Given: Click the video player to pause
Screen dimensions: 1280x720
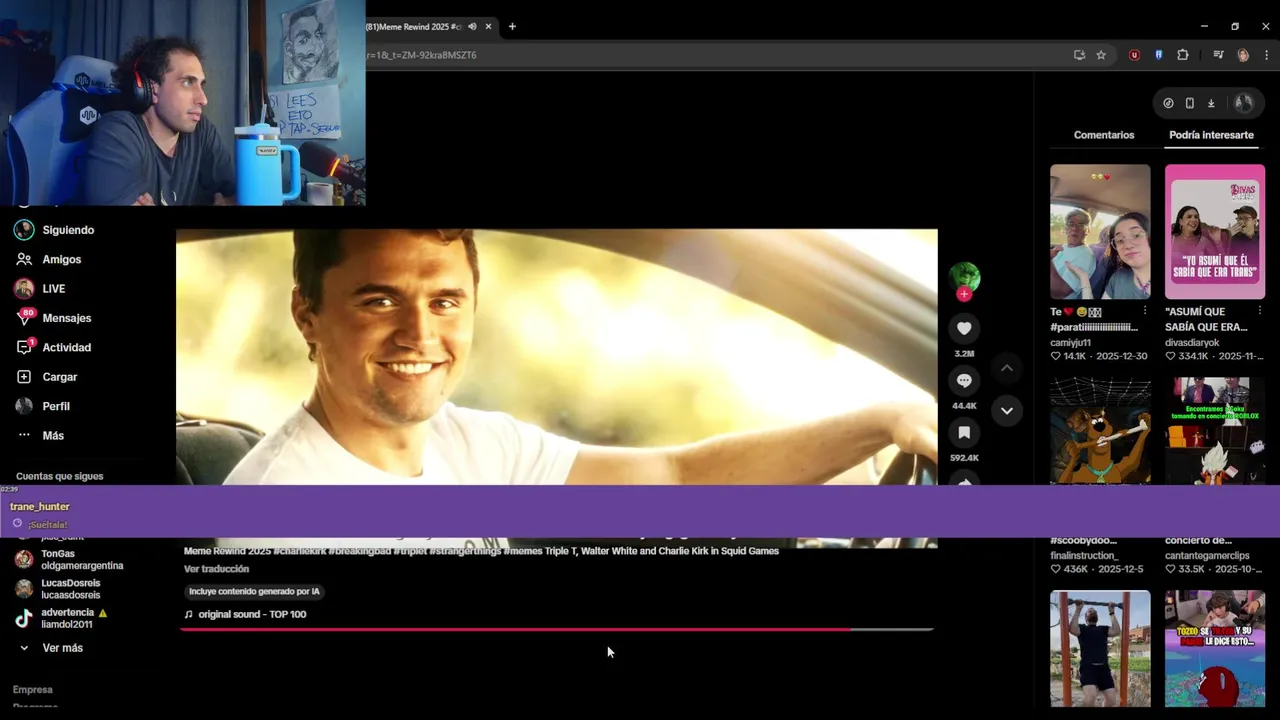Looking at the screenshot, I should pyautogui.click(x=556, y=357).
